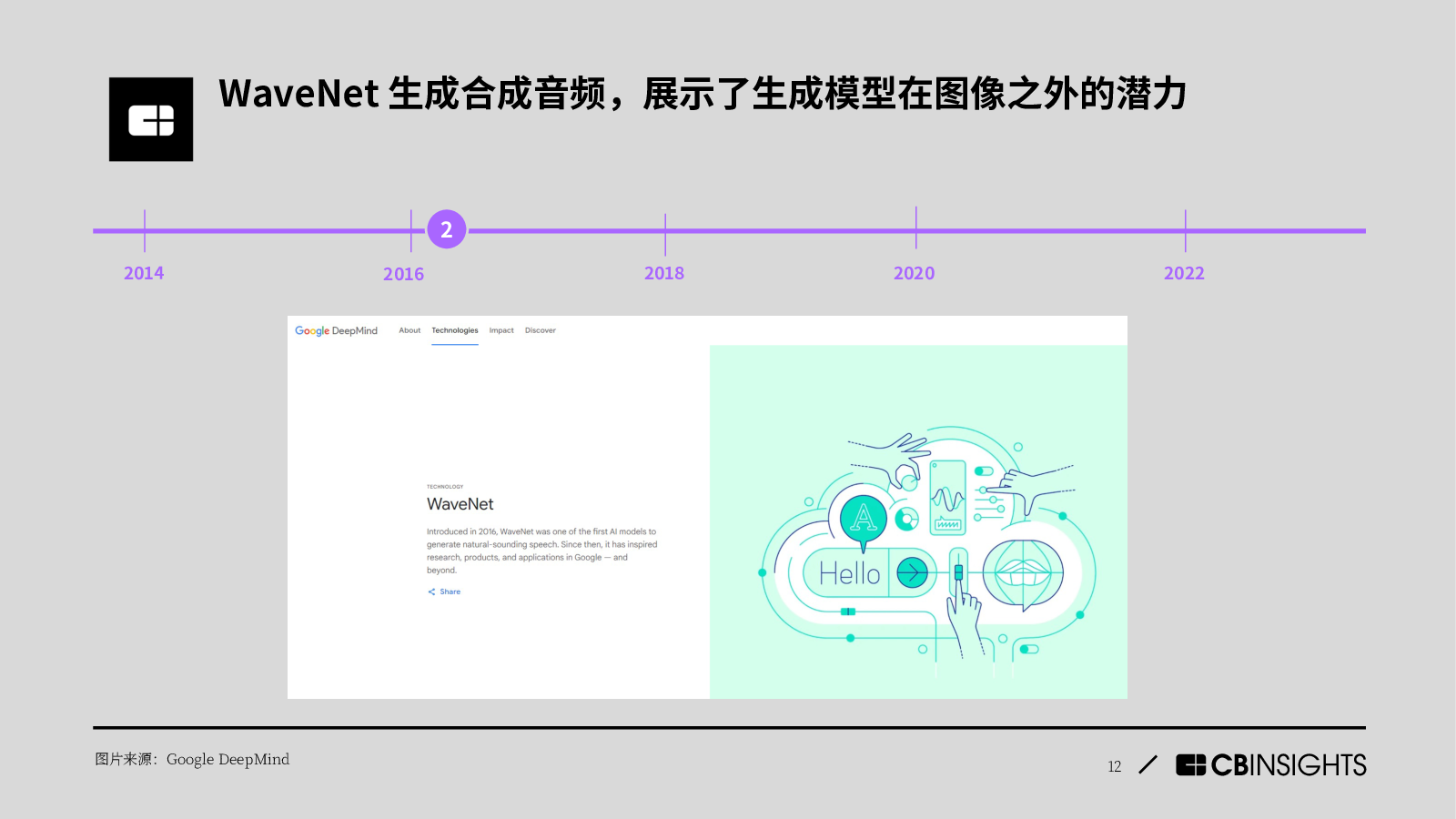Image resolution: width=1456 pixels, height=819 pixels.
Task: Click the donut chart icon in illustration
Action: click(906, 520)
